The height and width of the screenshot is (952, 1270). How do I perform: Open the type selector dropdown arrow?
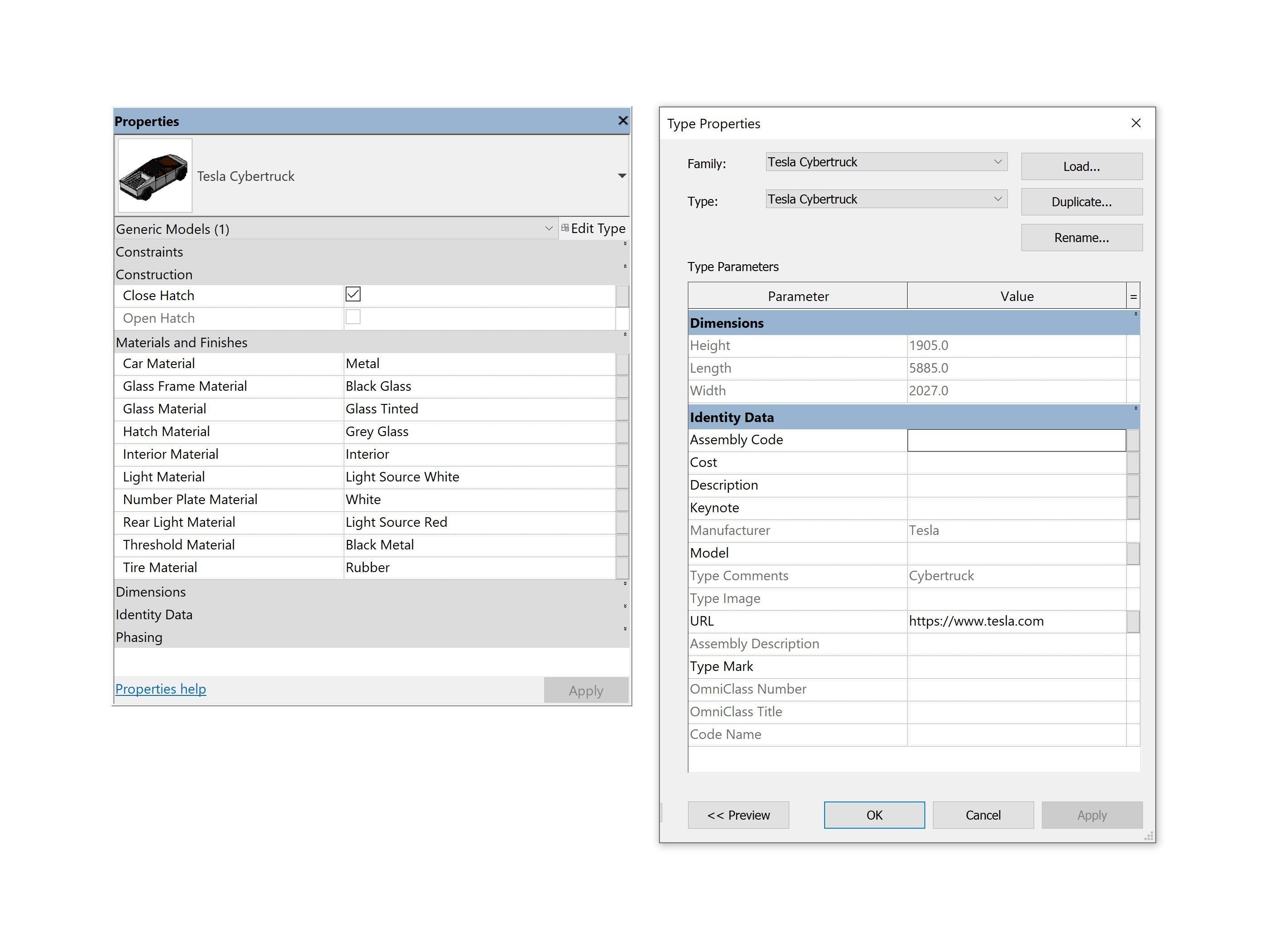tap(622, 175)
